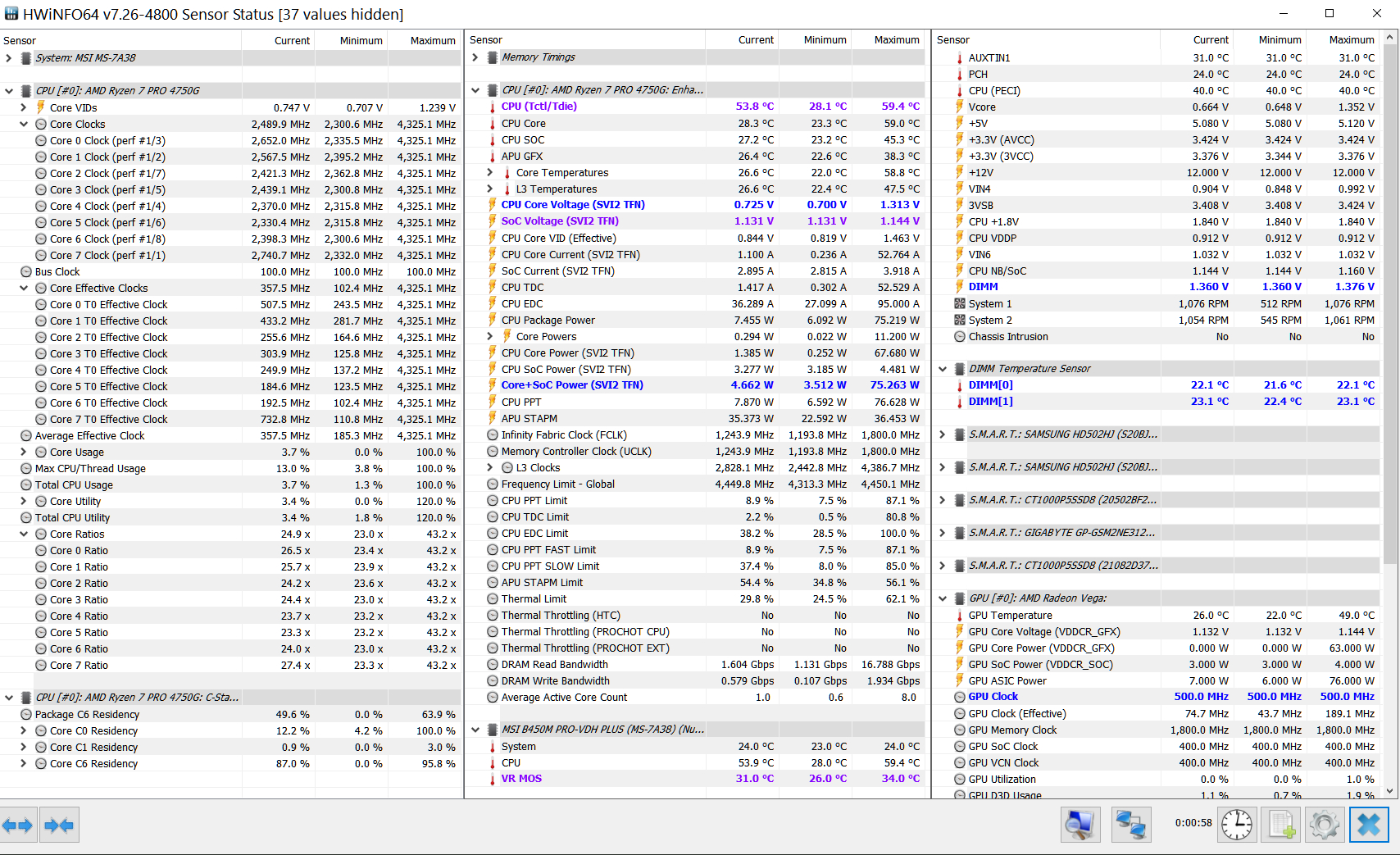Click the vertical scrollbar thumb
This screenshot has height=855, width=1400.
coord(1390,305)
